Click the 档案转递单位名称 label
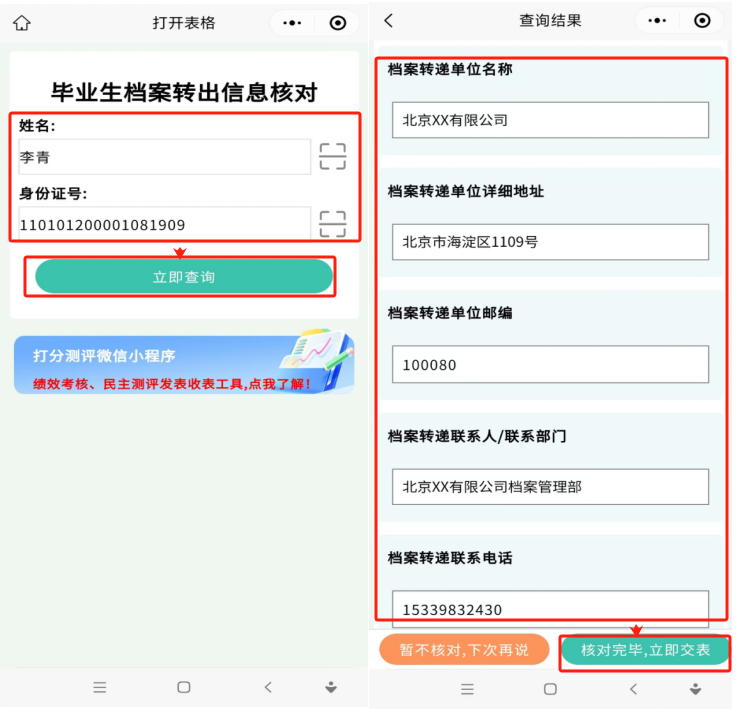 [x=450, y=69]
